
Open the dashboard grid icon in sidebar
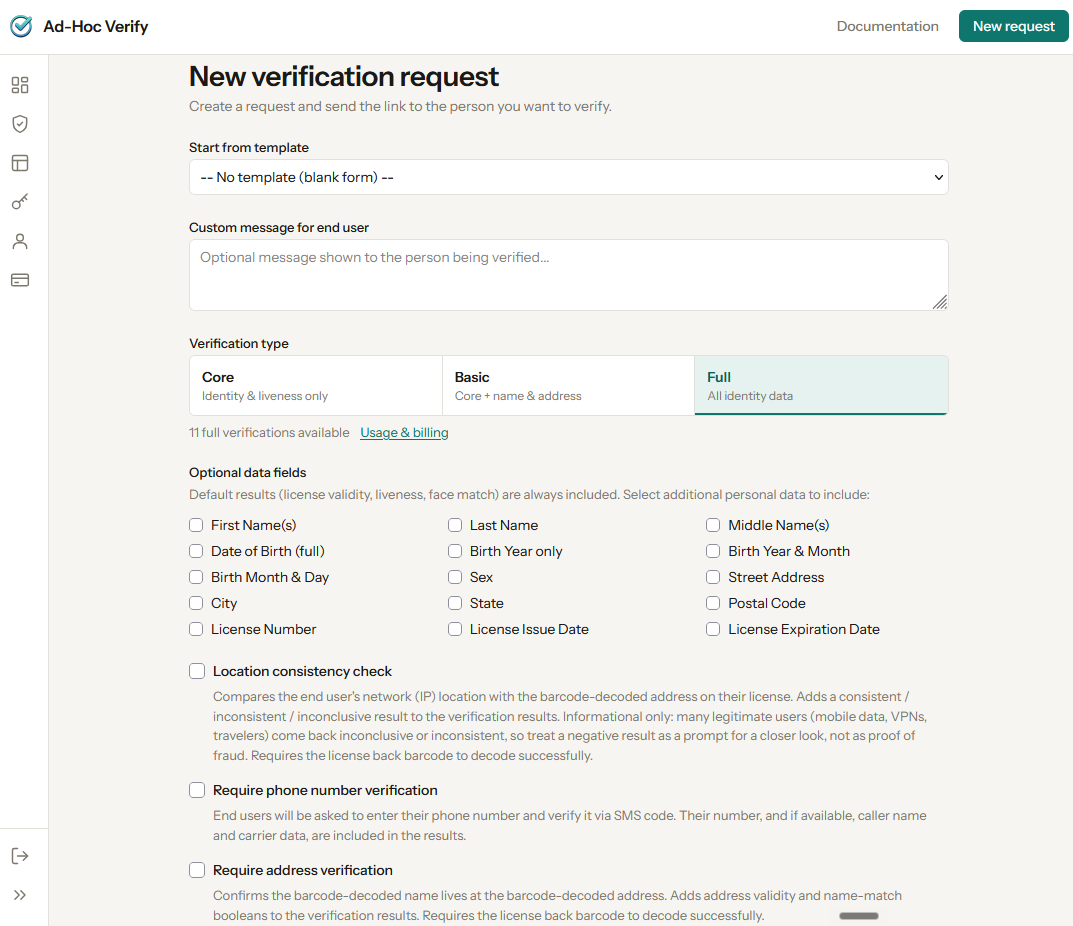click(20, 85)
